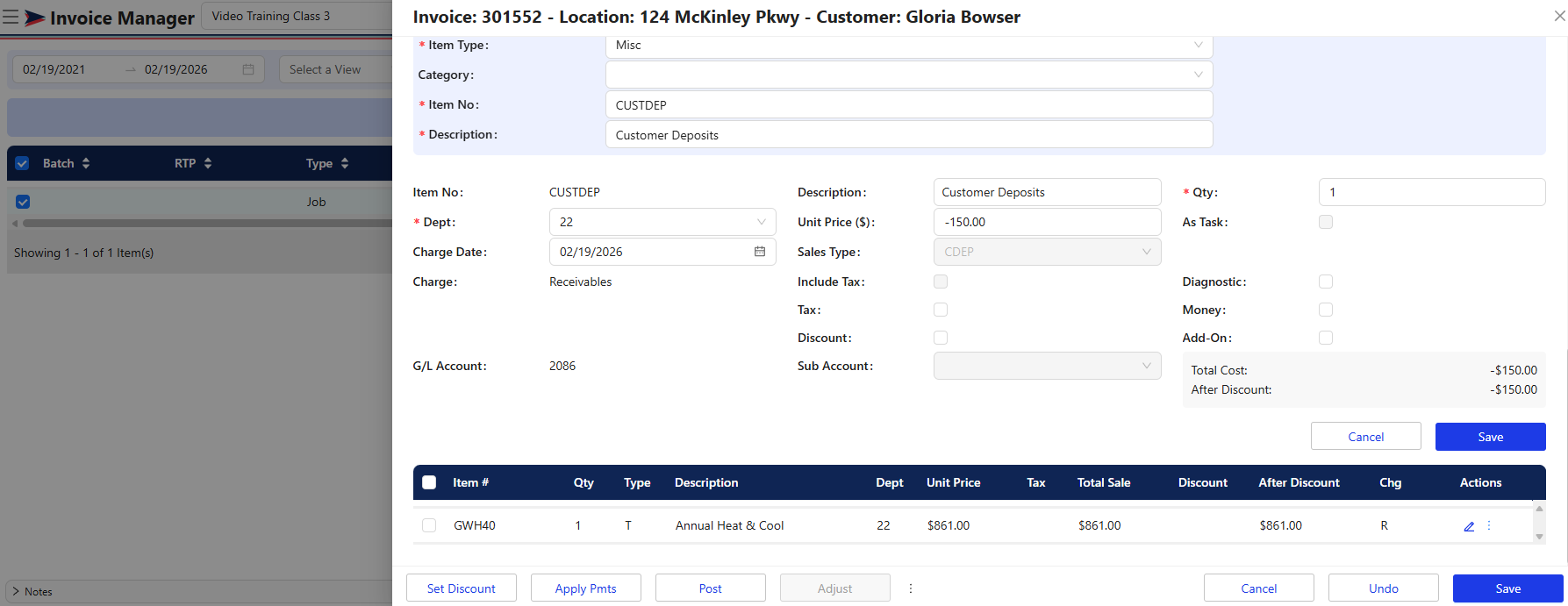Image resolution: width=1568 pixels, height=606 pixels.
Task: Click the Apply Pmts button
Action: tap(585, 588)
